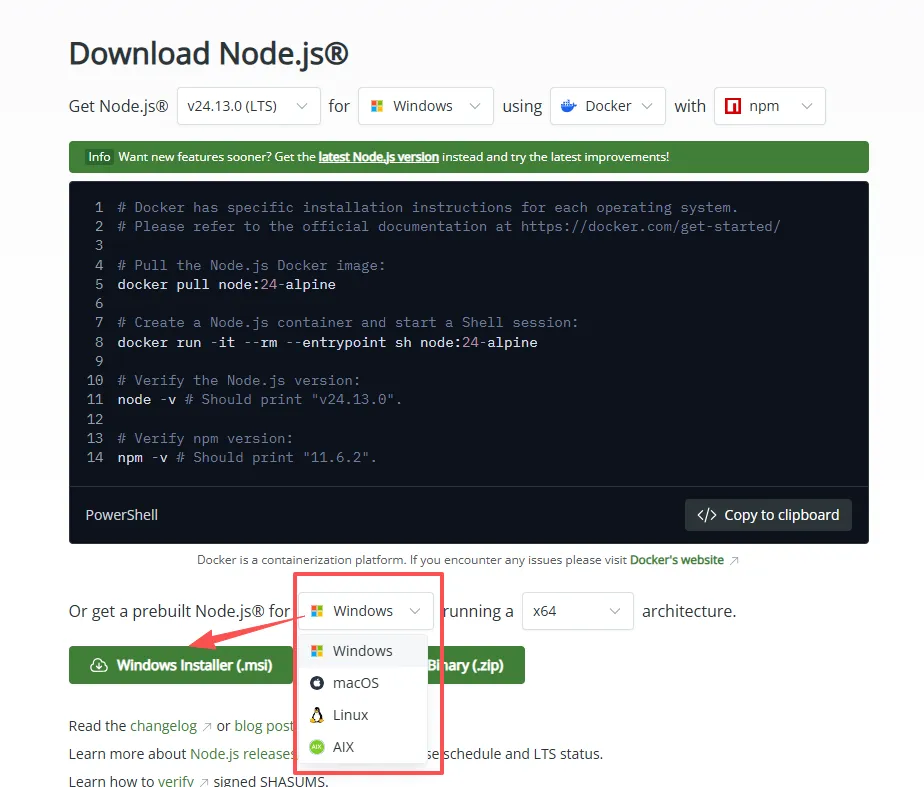Click the Docker whale icon
Screen dimensions: 924x787
point(569,106)
